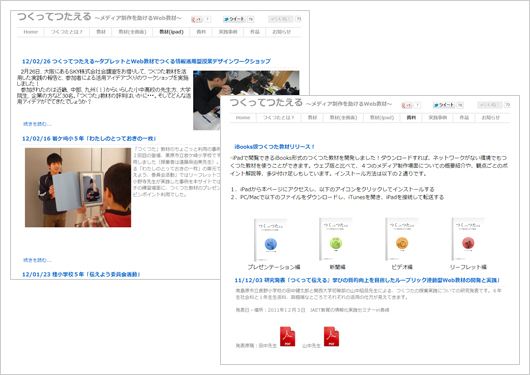Download プレゼンテーション編 iBooks cover icon
The width and height of the screenshot is (530, 375).
click(270, 240)
